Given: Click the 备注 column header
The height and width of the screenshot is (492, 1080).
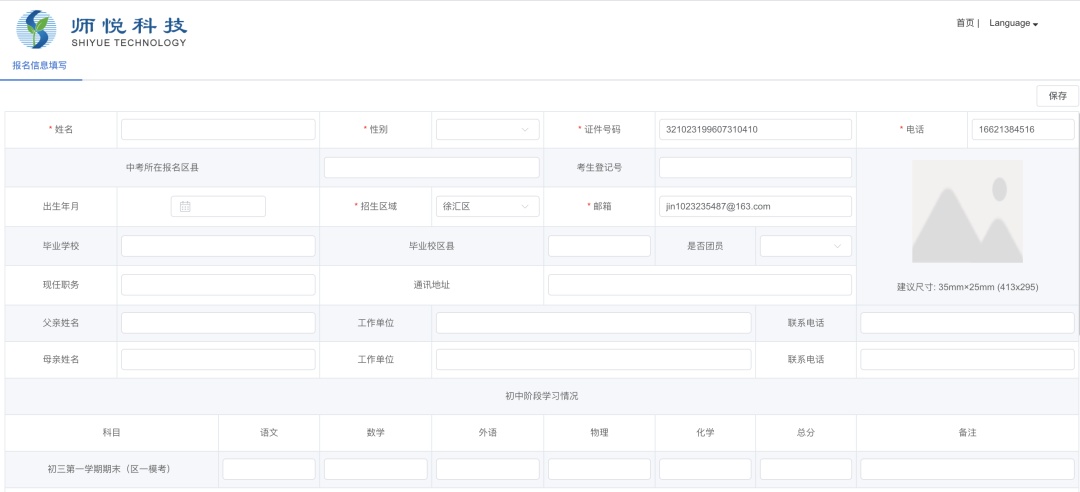Looking at the screenshot, I should click(967, 433).
